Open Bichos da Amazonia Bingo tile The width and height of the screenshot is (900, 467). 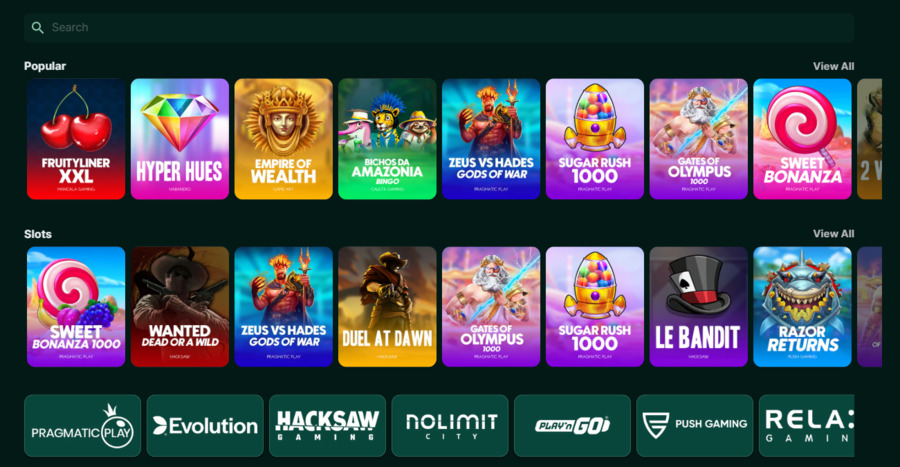pos(387,139)
